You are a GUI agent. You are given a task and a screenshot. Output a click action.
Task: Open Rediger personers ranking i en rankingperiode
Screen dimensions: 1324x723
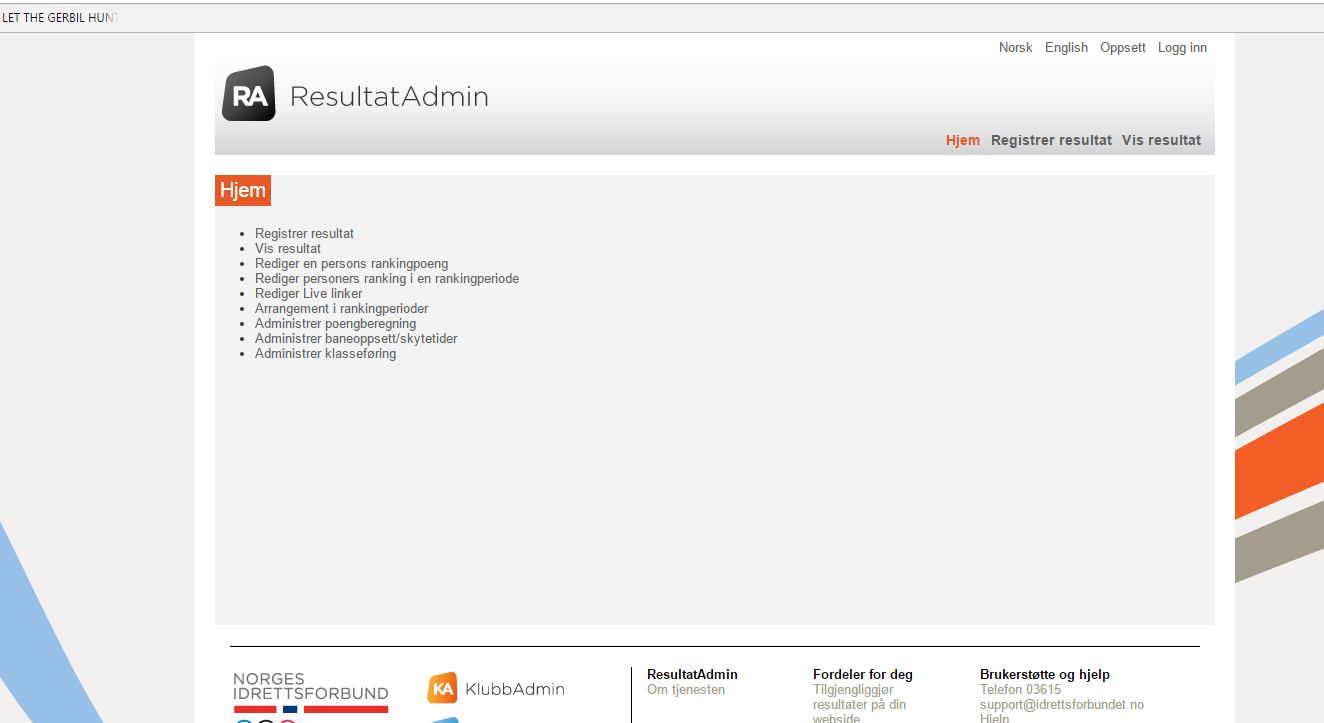(x=387, y=278)
